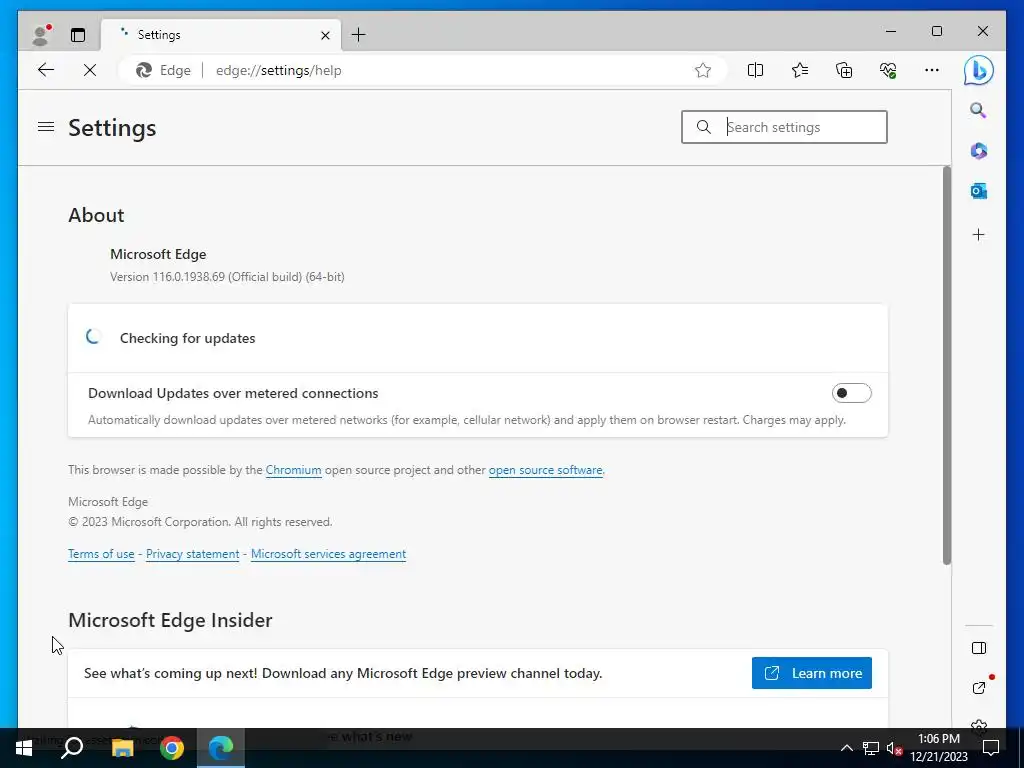Open the Favorites list

(x=799, y=70)
